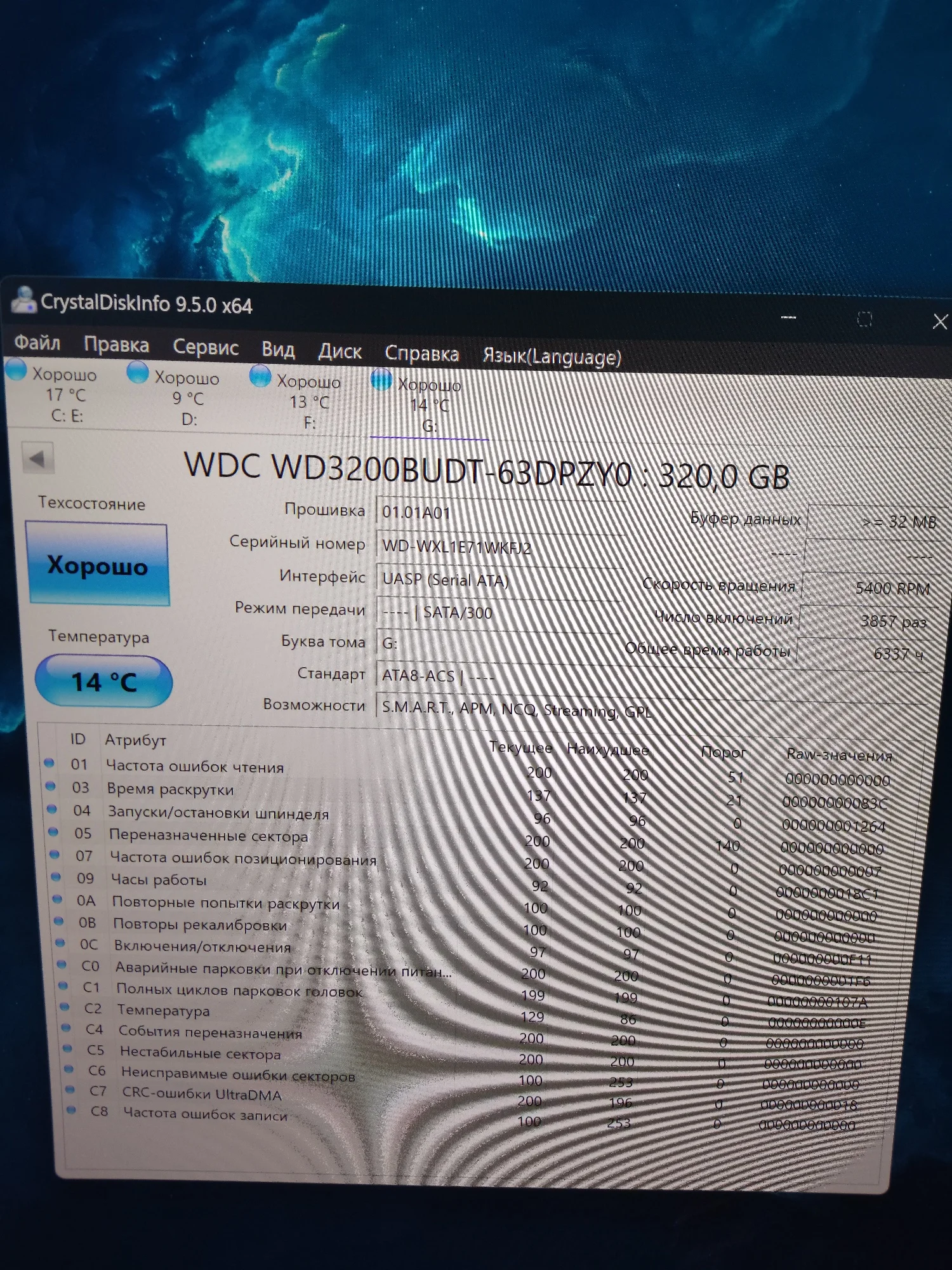
Task: Click the status dot for attribute C1
Action: (63, 986)
